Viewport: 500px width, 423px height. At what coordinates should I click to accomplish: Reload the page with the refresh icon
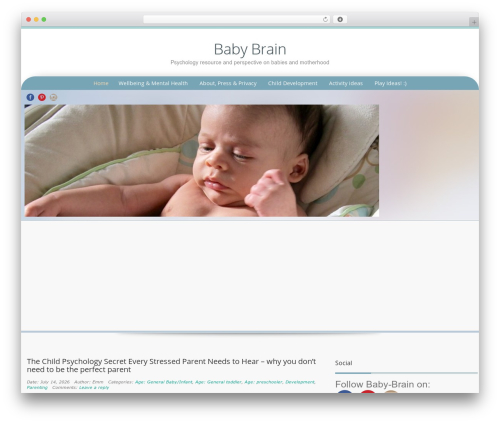click(x=325, y=19)
